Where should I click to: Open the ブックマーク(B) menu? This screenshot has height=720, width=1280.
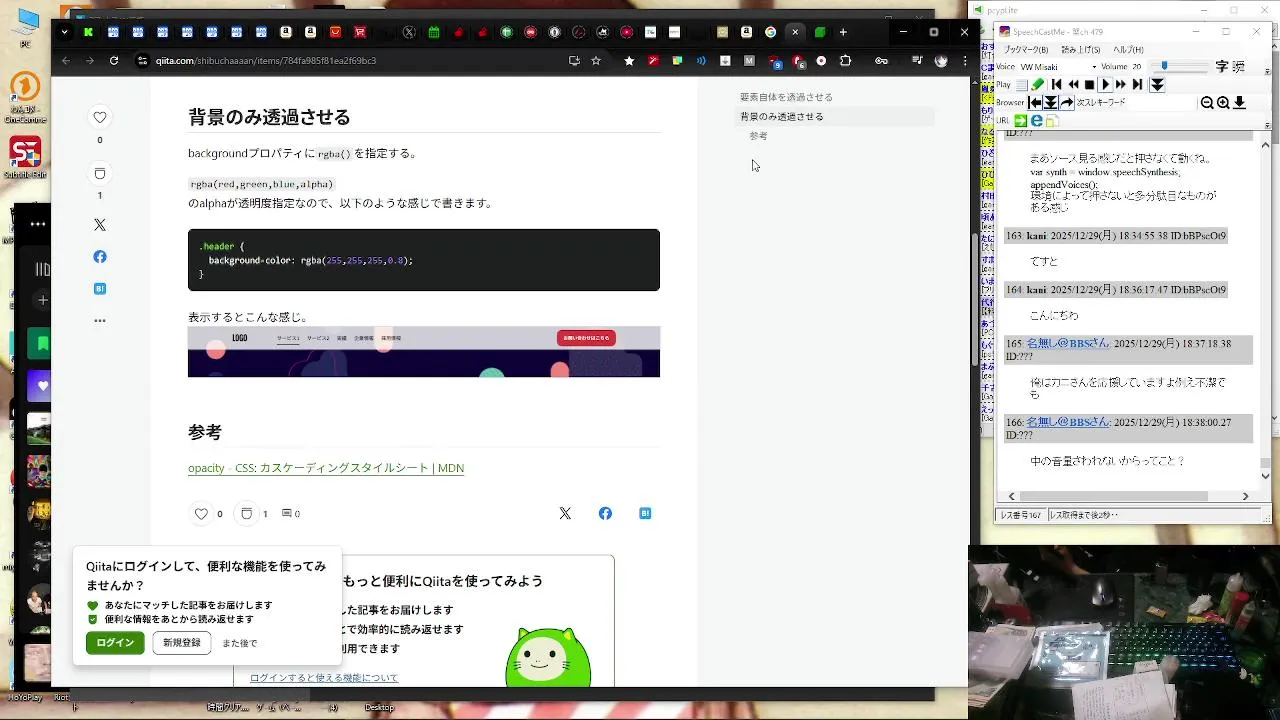[x=1026, y=50]
